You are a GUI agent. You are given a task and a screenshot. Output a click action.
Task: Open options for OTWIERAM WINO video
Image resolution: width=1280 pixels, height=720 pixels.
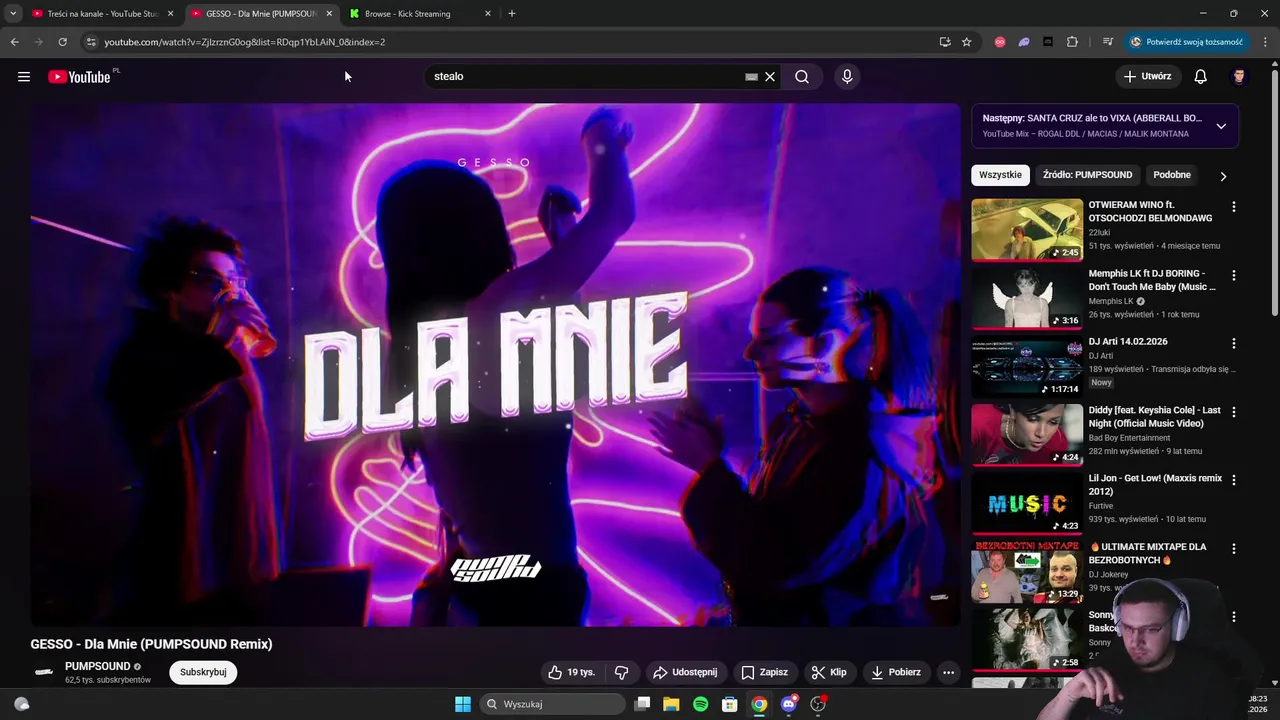1233,207
